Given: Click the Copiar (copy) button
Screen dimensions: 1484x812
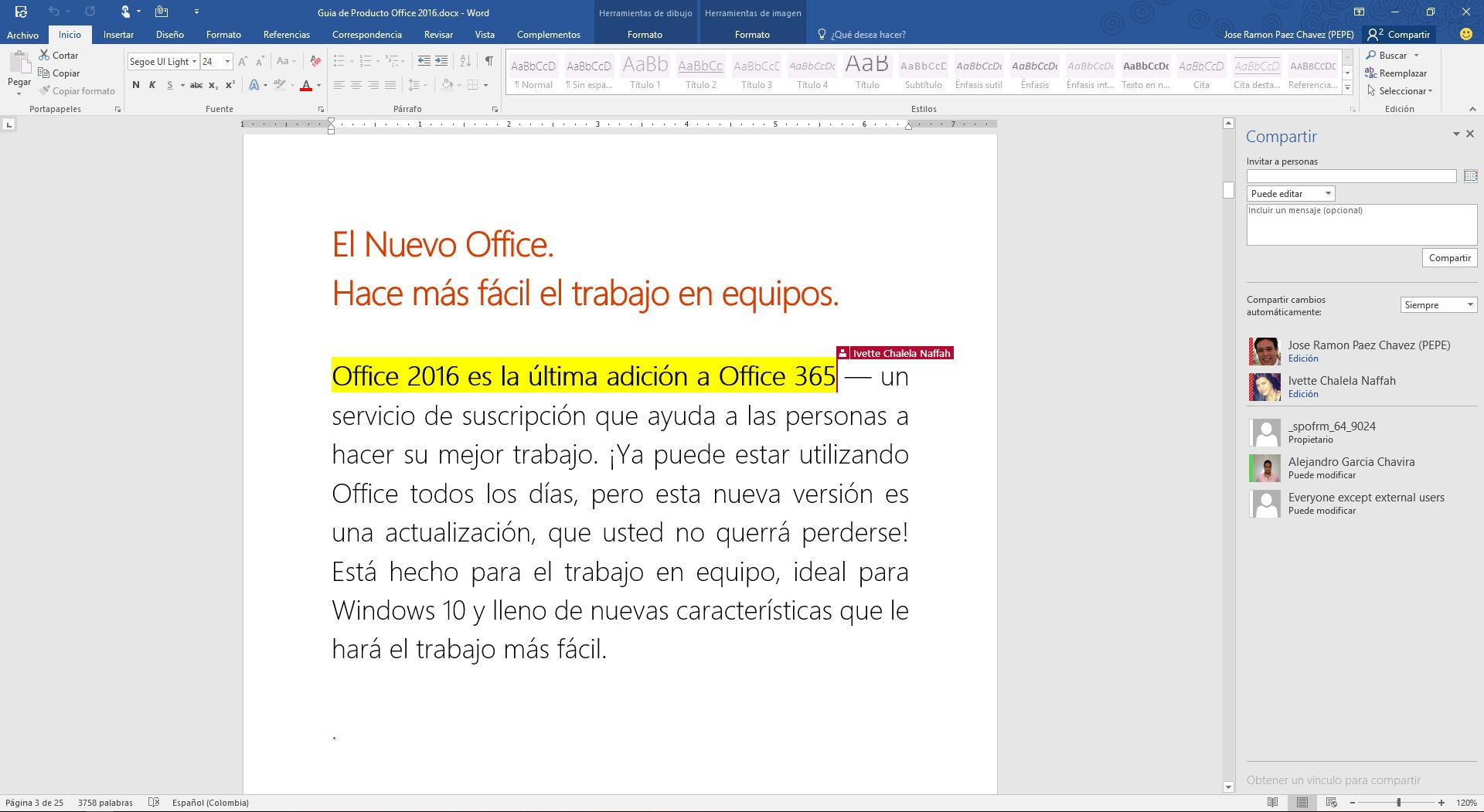Looking at the screenshot, I should coord(59,73).
